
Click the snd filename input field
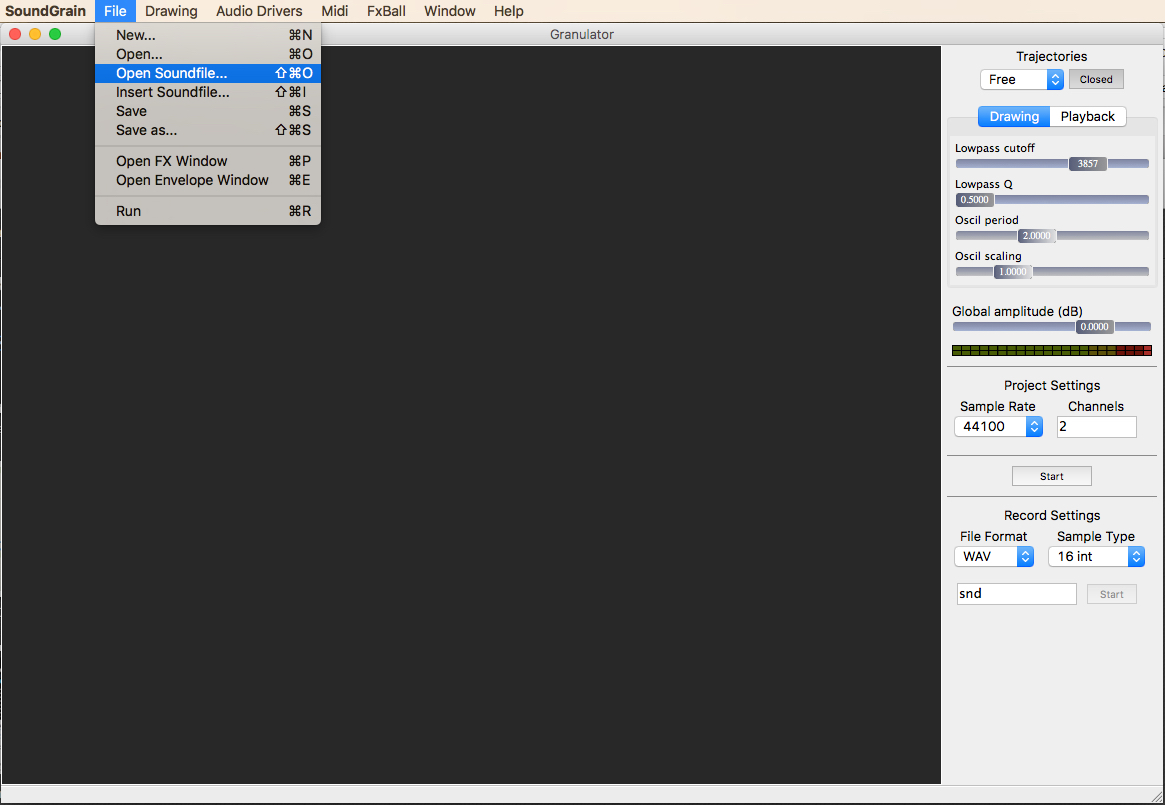[x=1016, y=593]
